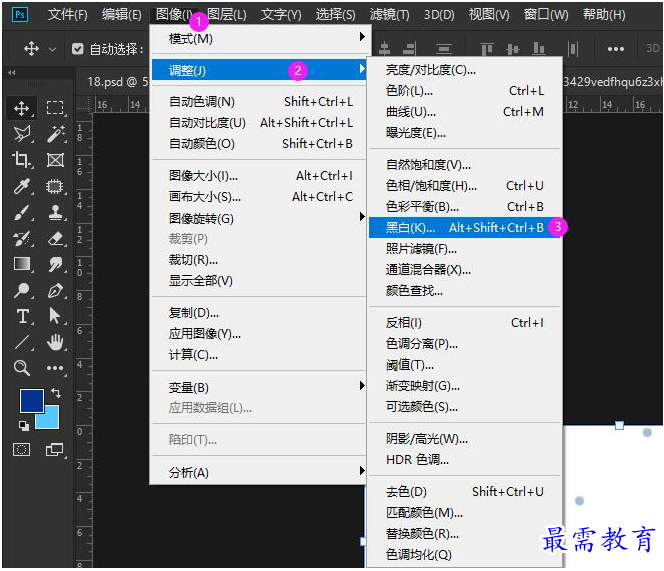Select the Line tool

(x=22, y=342)
